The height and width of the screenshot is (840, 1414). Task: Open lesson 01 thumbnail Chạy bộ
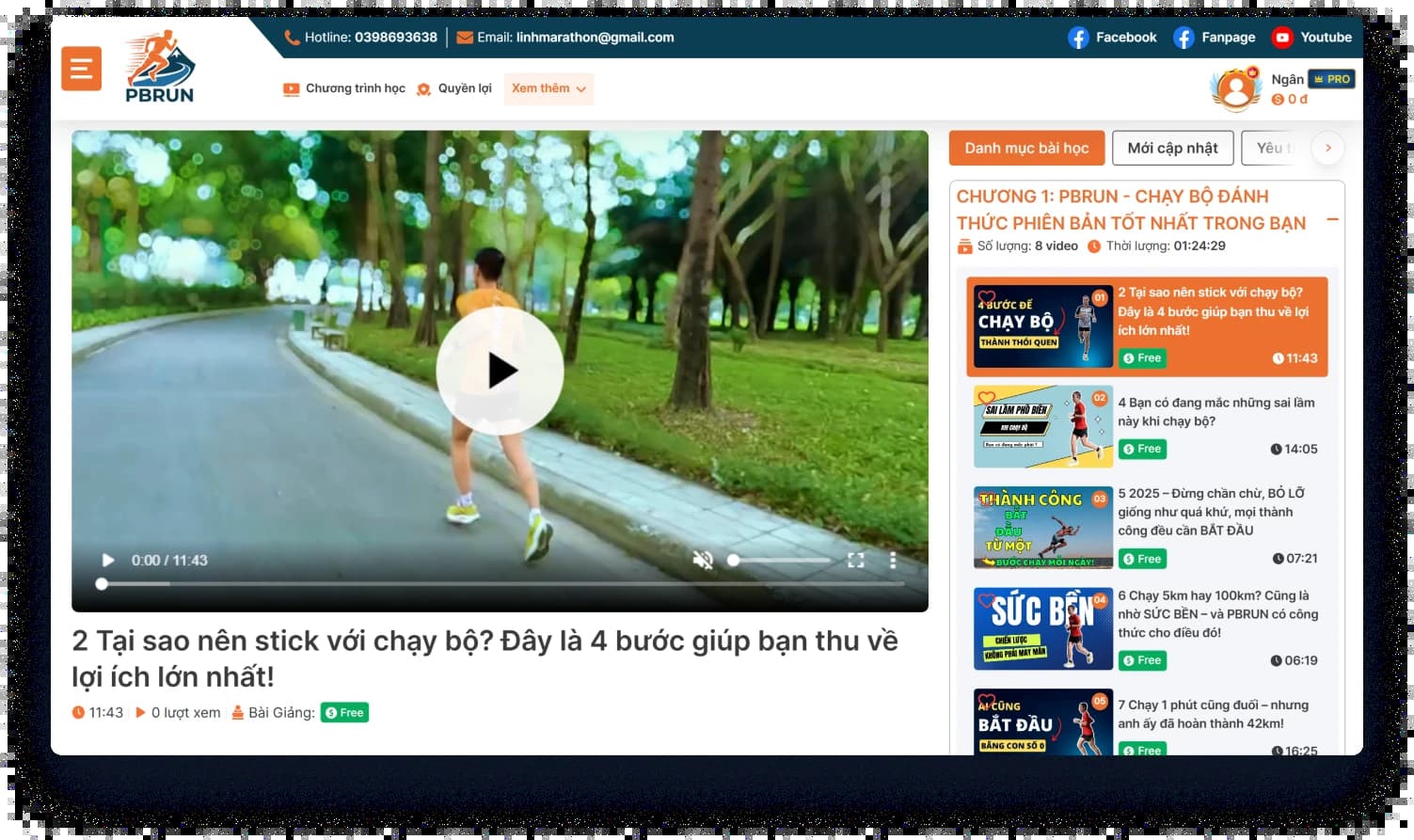(1043, 326)
